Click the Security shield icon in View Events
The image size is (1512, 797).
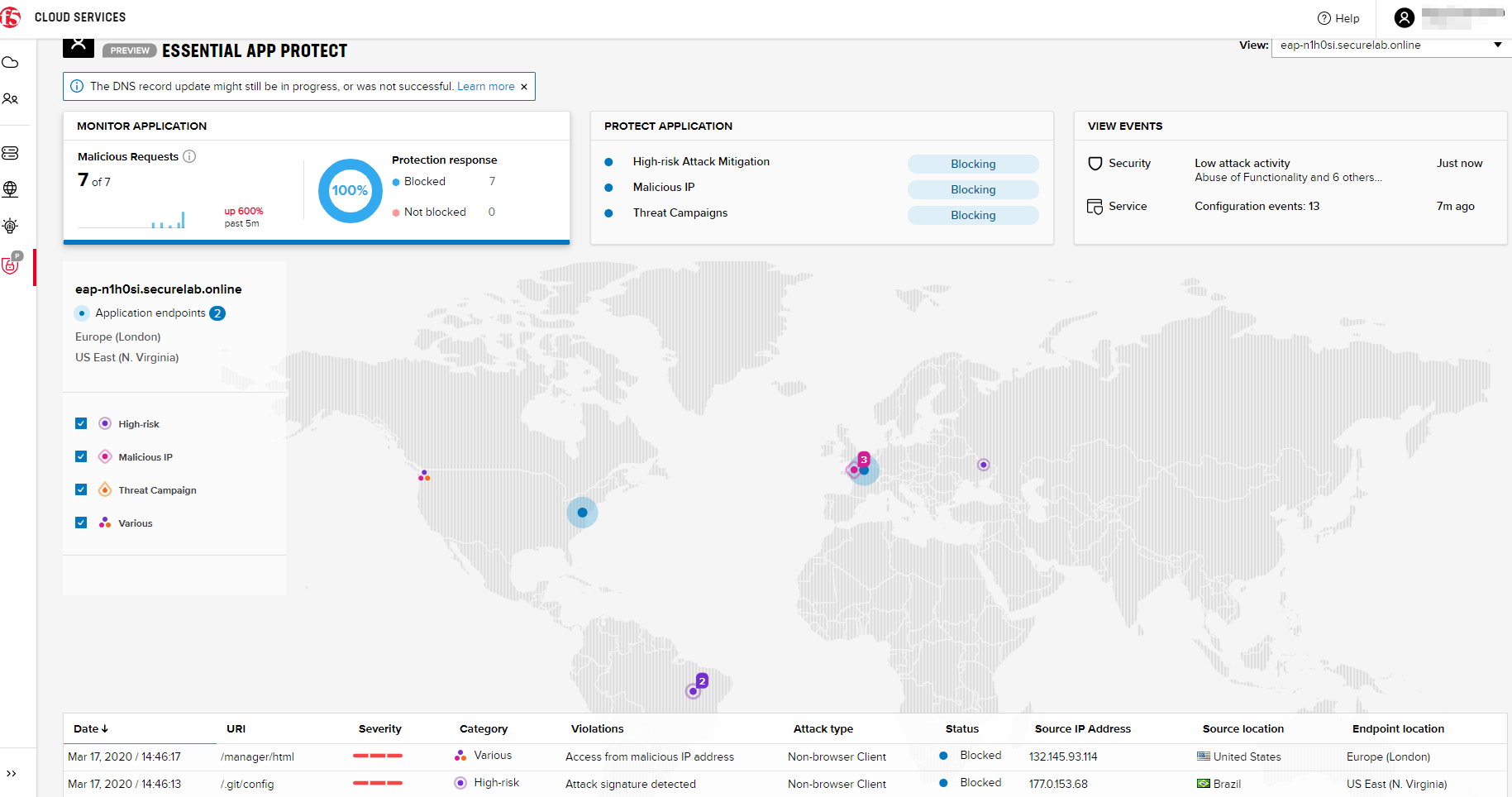(x=1095, y=164)
